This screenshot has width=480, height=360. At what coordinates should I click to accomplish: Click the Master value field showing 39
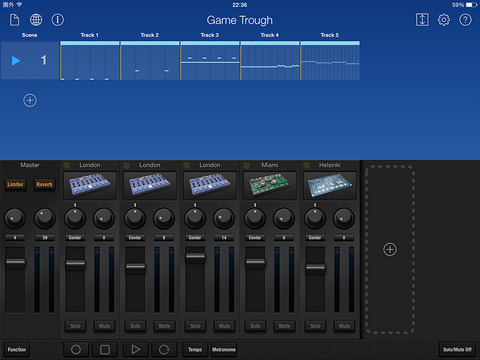(x=44, y=238)
